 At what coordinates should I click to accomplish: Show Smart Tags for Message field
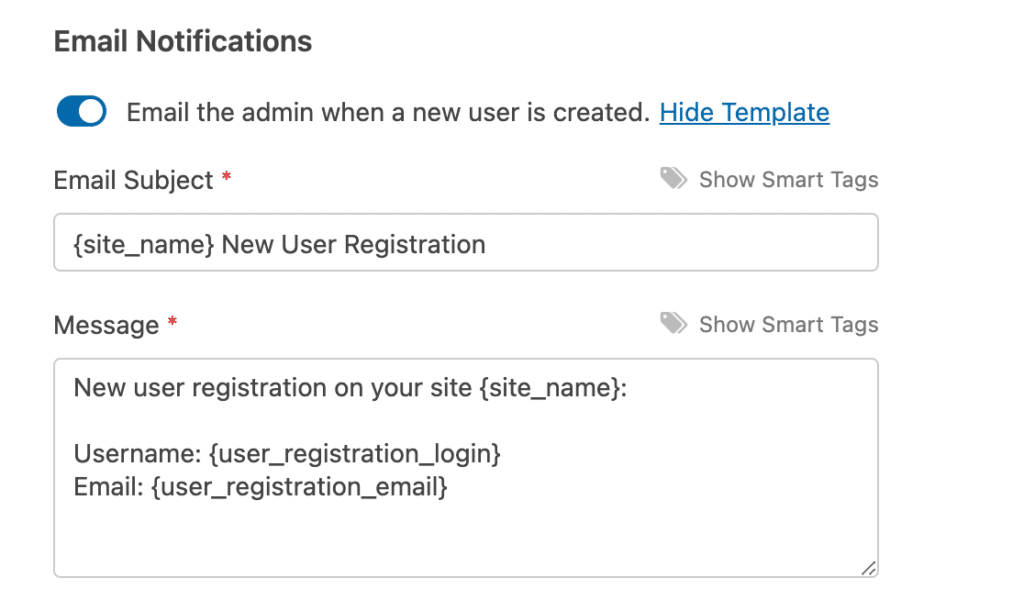tap(788, 324)
